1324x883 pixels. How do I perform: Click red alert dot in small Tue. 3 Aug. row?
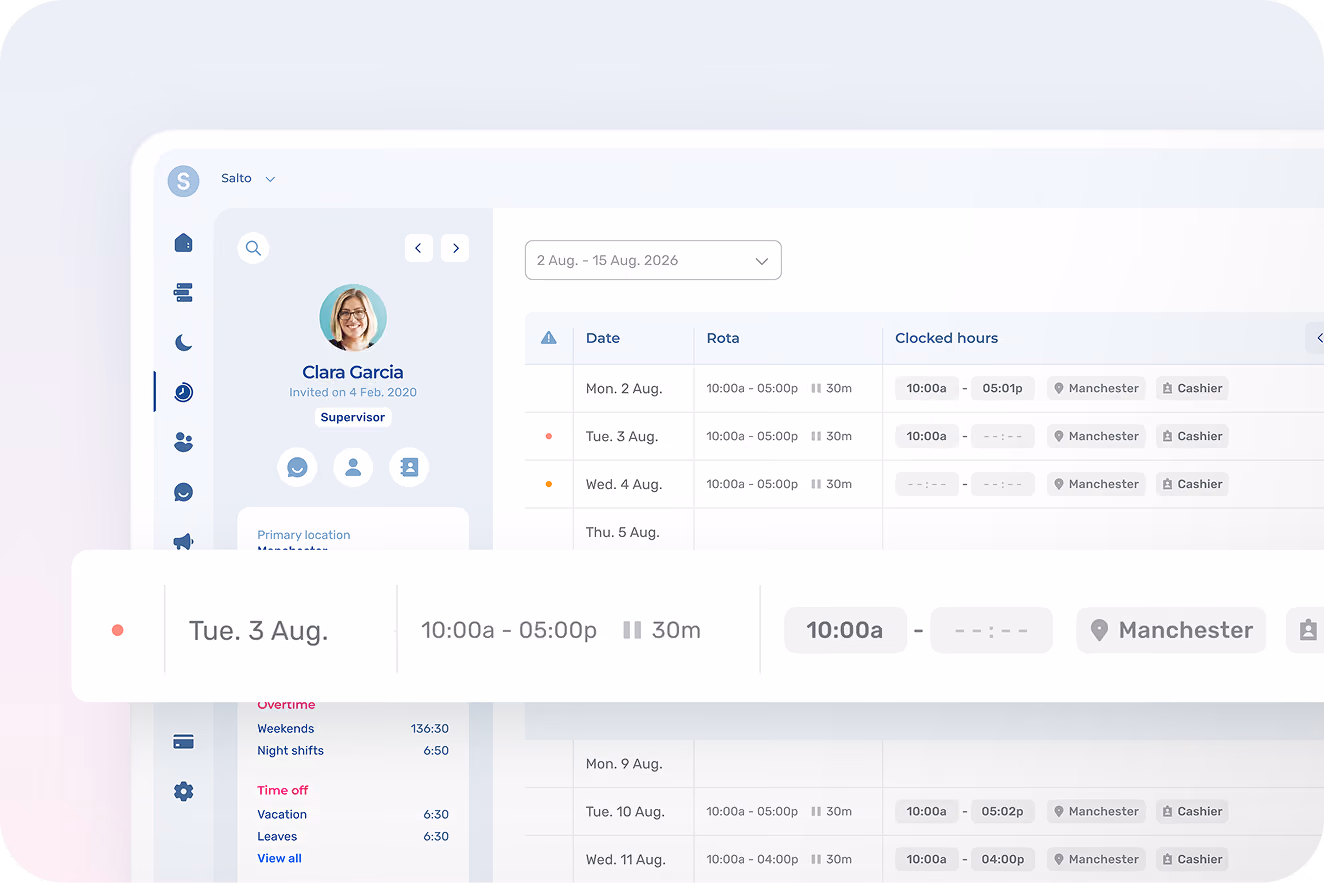coord(548,436)
